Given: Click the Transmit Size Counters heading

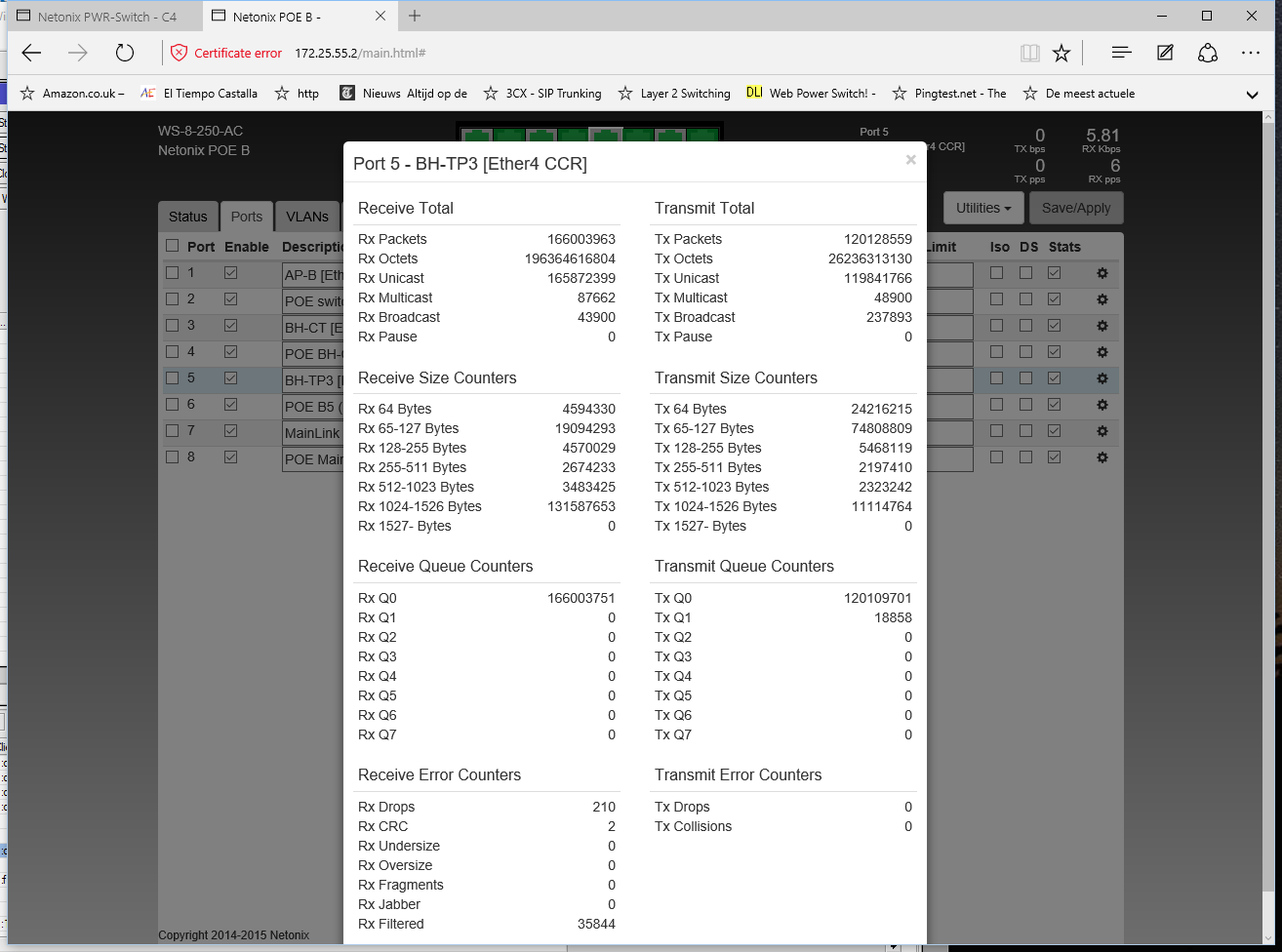Looking at the screenshot, I should coord(736,377).
